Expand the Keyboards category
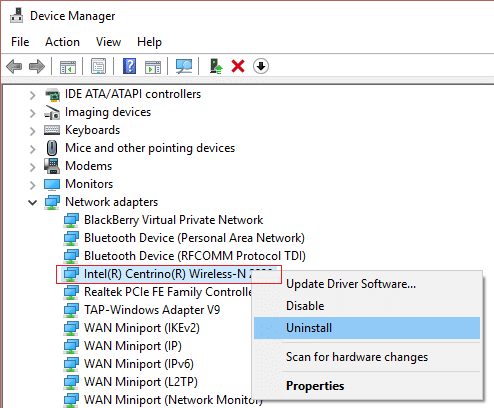Viewport: 494px width, 408px height. click(32, 131)
